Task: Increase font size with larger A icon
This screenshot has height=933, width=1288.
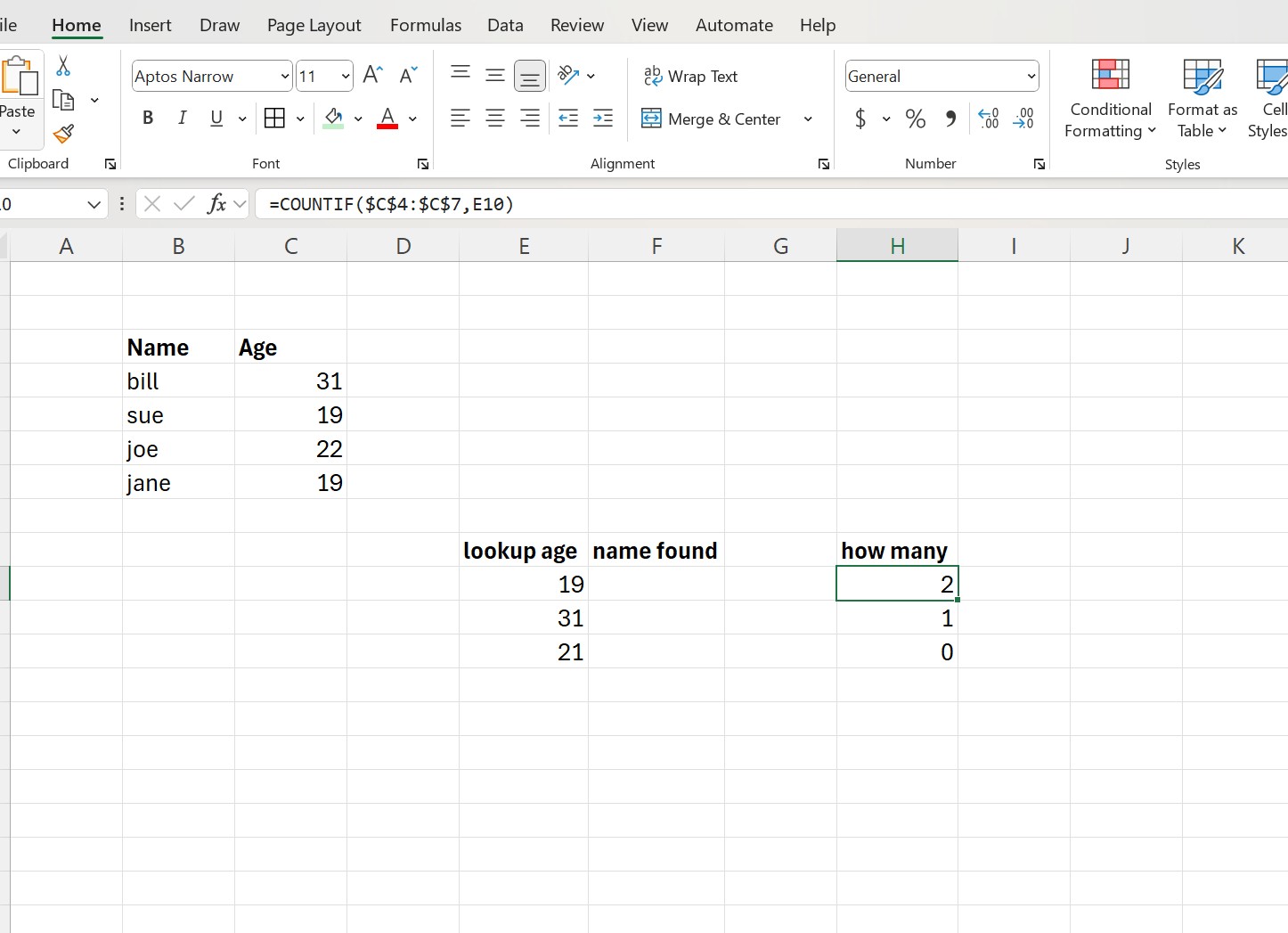Action: pos(373,76)
